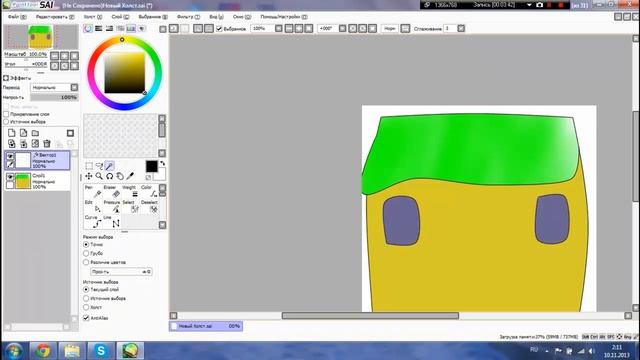Open the zoom 100% dropdown in the toolbar
The width and height of the screenshot is (640, 360).
[x=278, y=29]
